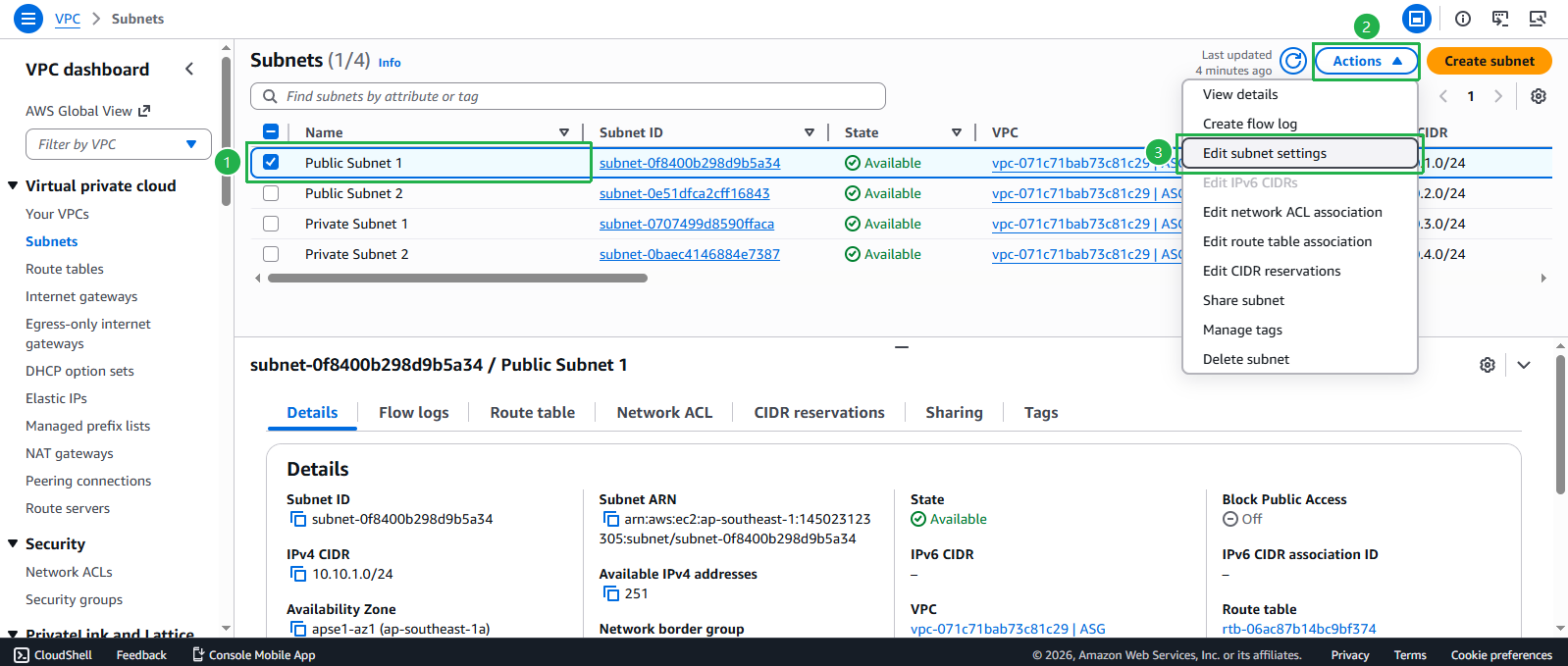This screenshot has width=1568, height=666.
Task: Click the split panel resize handle
Action: [x=901, y=347]
